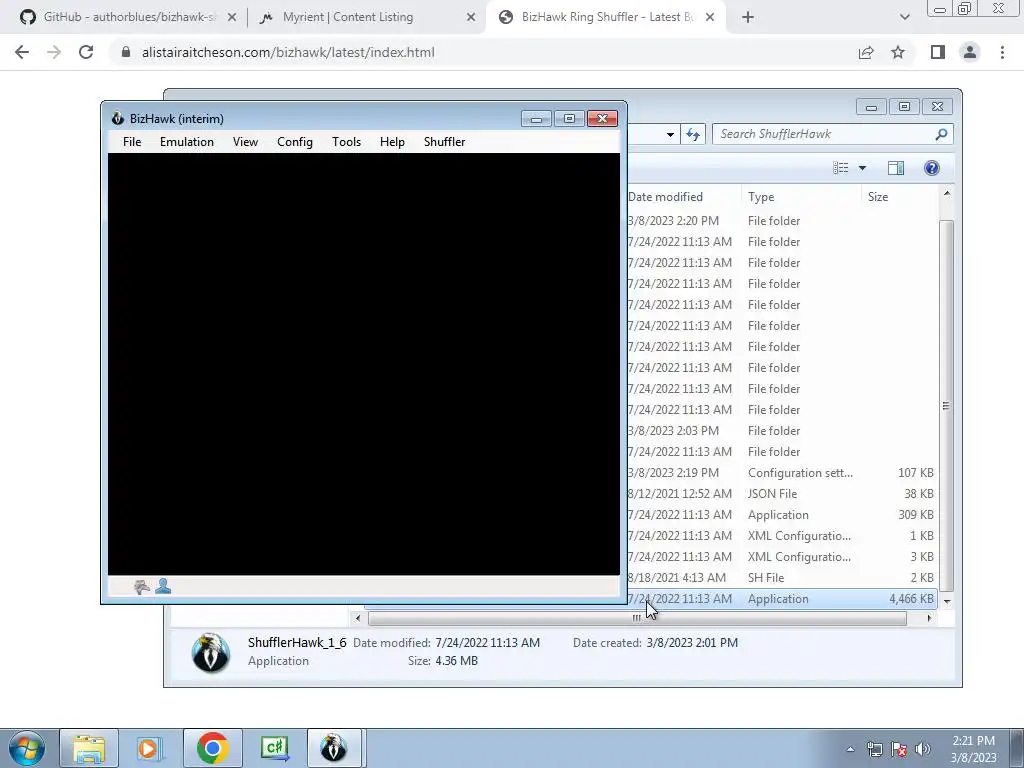
Task: Open the C# taskbar application
Action: pyautogui.click(x=274, y=748)
